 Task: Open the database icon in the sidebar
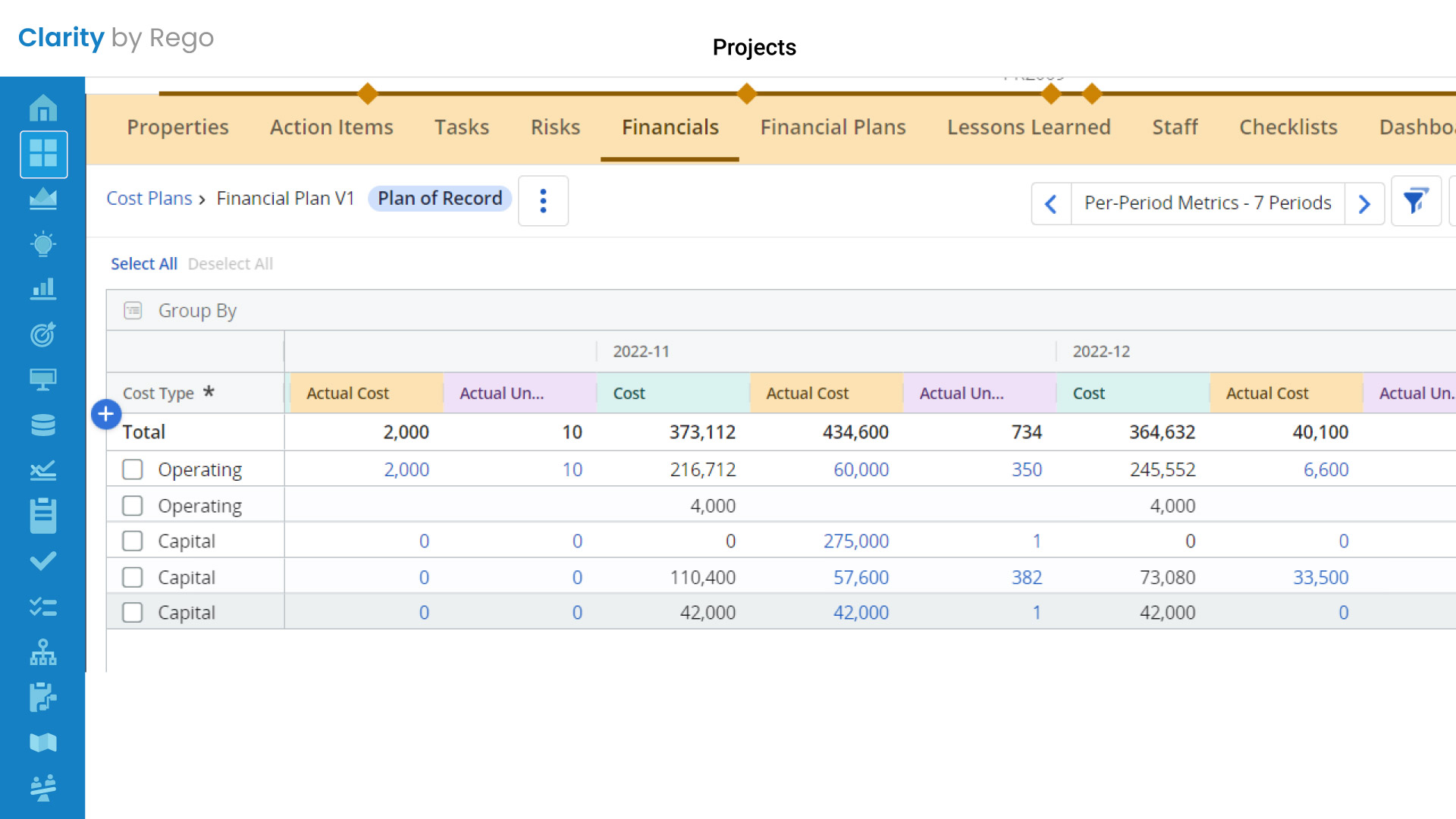(x=43, y=425)
